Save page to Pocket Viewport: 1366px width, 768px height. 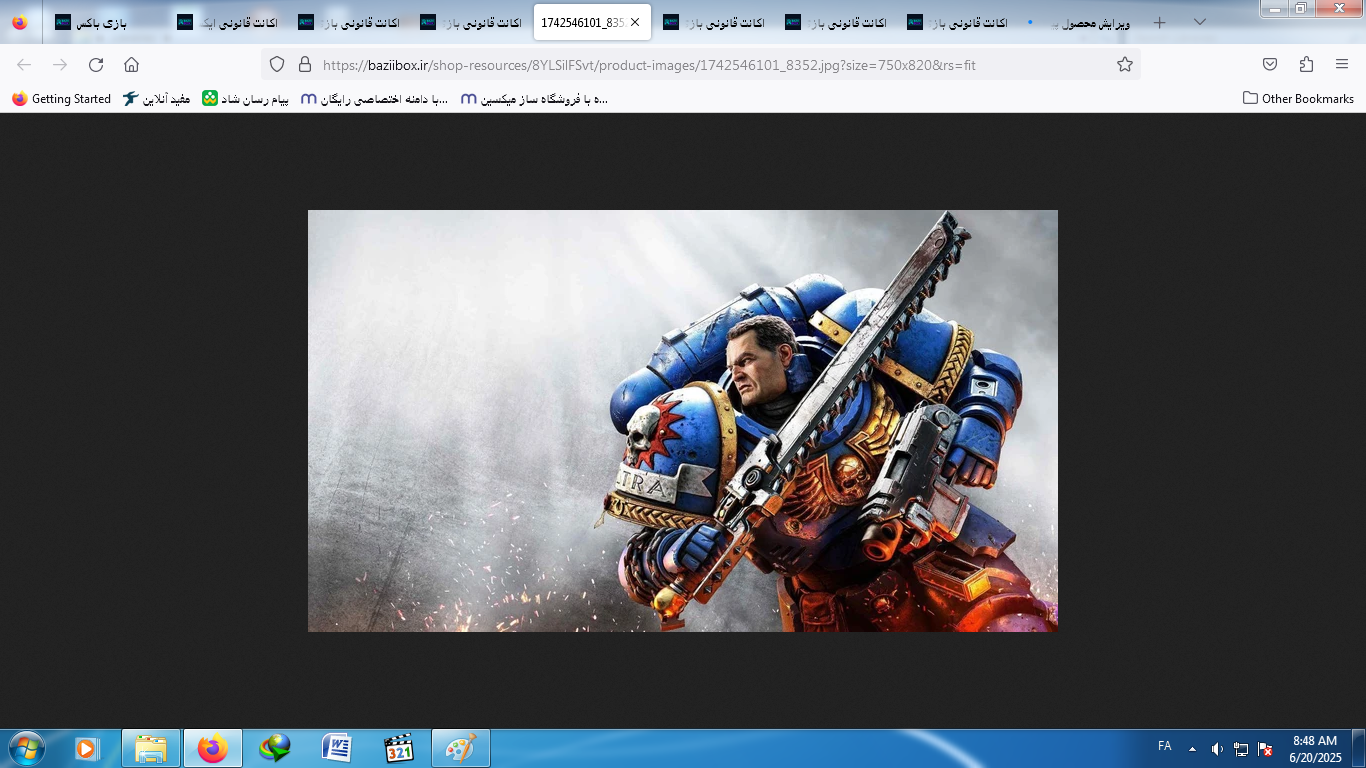point(1270,65)
